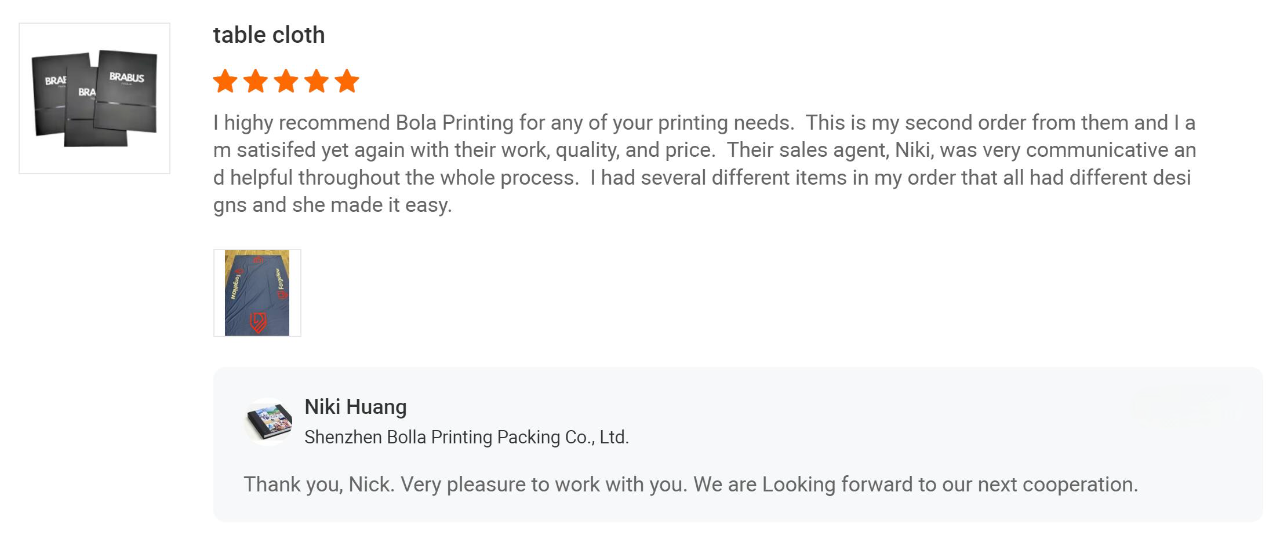Viewport: 1280px width, 536px height.
Task: Click the first orange rating star
Action: (x=225, y=81)
